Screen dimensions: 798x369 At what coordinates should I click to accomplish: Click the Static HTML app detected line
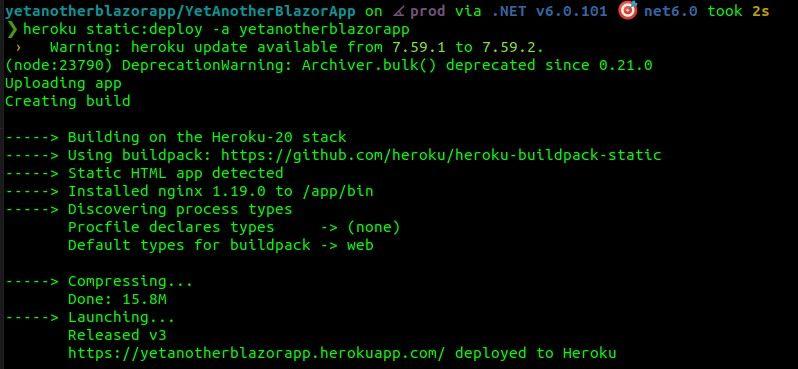coord(144,173)
